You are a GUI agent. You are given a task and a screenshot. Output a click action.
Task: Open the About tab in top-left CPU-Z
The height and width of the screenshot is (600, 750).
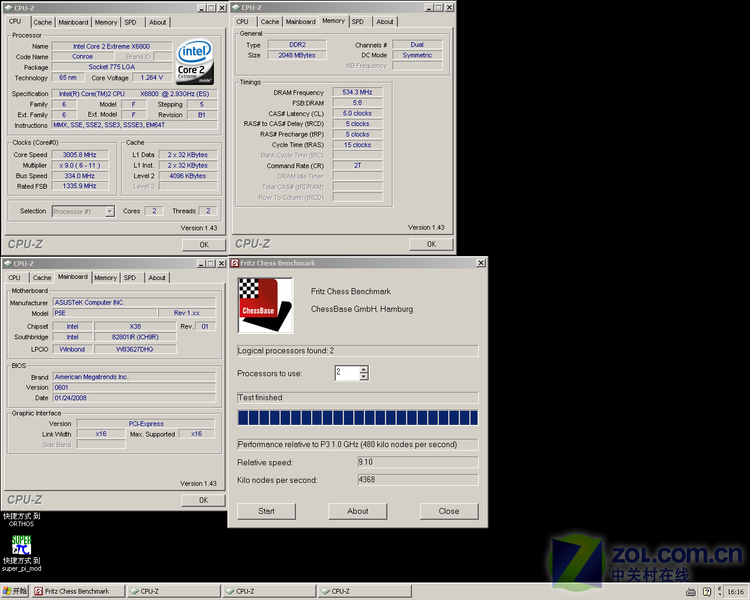[157, 22]
